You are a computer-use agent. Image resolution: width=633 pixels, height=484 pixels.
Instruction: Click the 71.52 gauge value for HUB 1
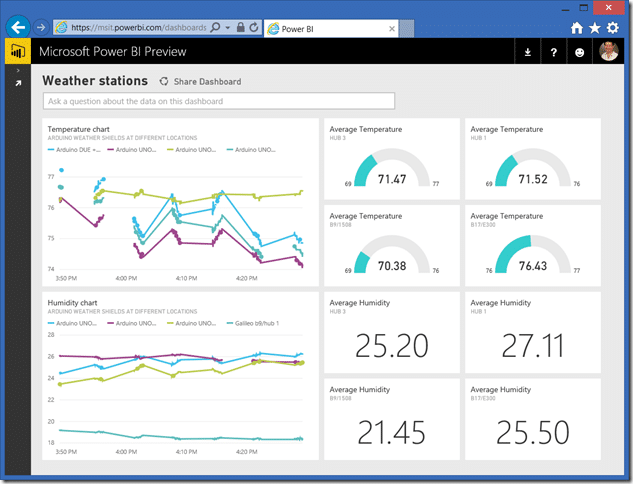click(x=533, y=179)
